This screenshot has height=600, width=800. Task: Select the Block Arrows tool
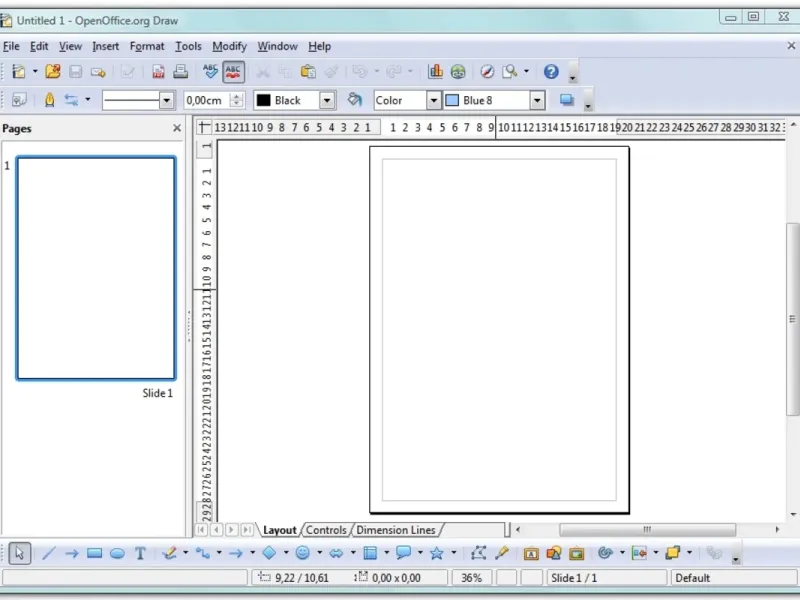[x=336, y=553]
